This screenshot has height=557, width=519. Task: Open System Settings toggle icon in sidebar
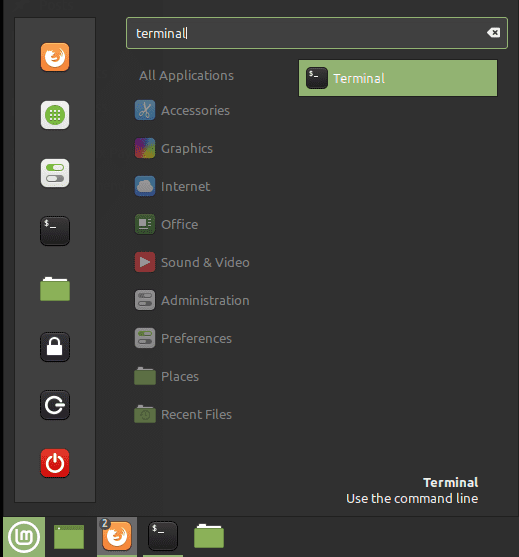tap(55, 173)
